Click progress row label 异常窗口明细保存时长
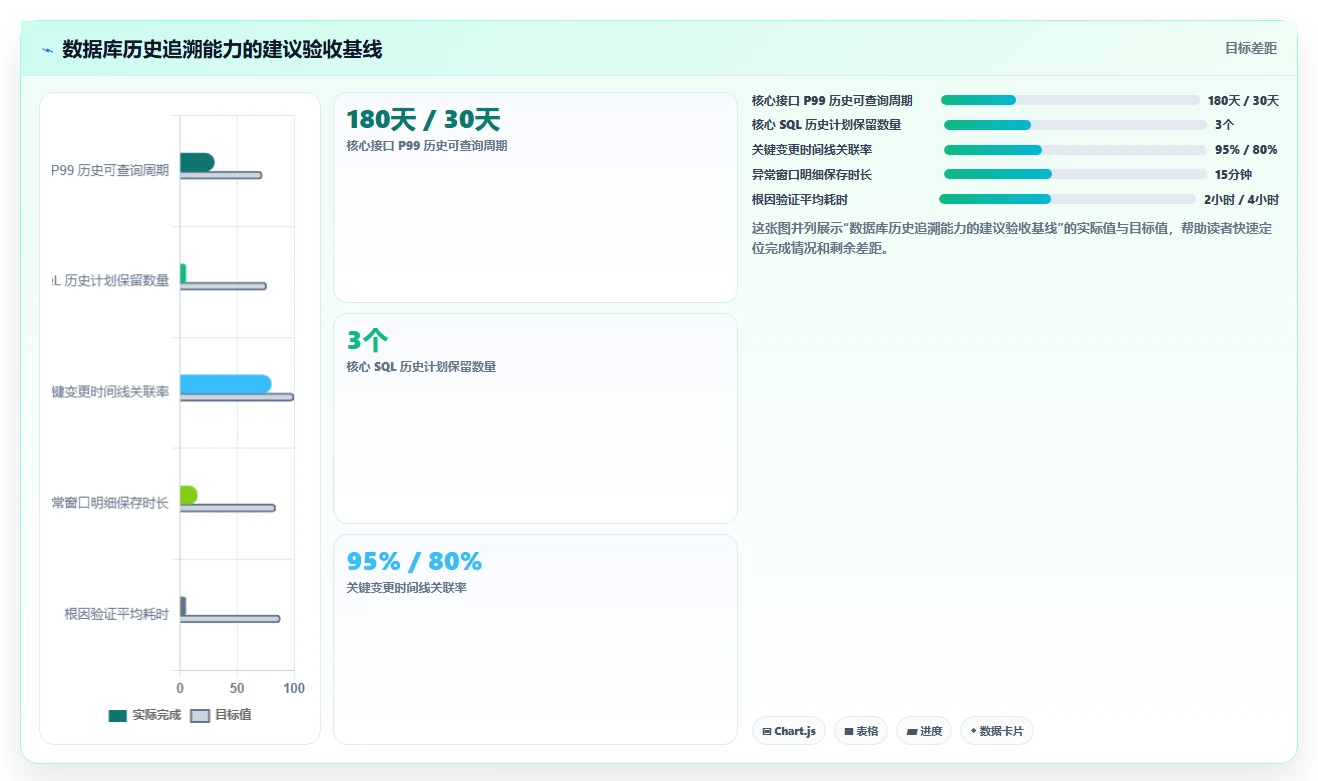Screen dimensions: 1318x781 pos(812,174)
